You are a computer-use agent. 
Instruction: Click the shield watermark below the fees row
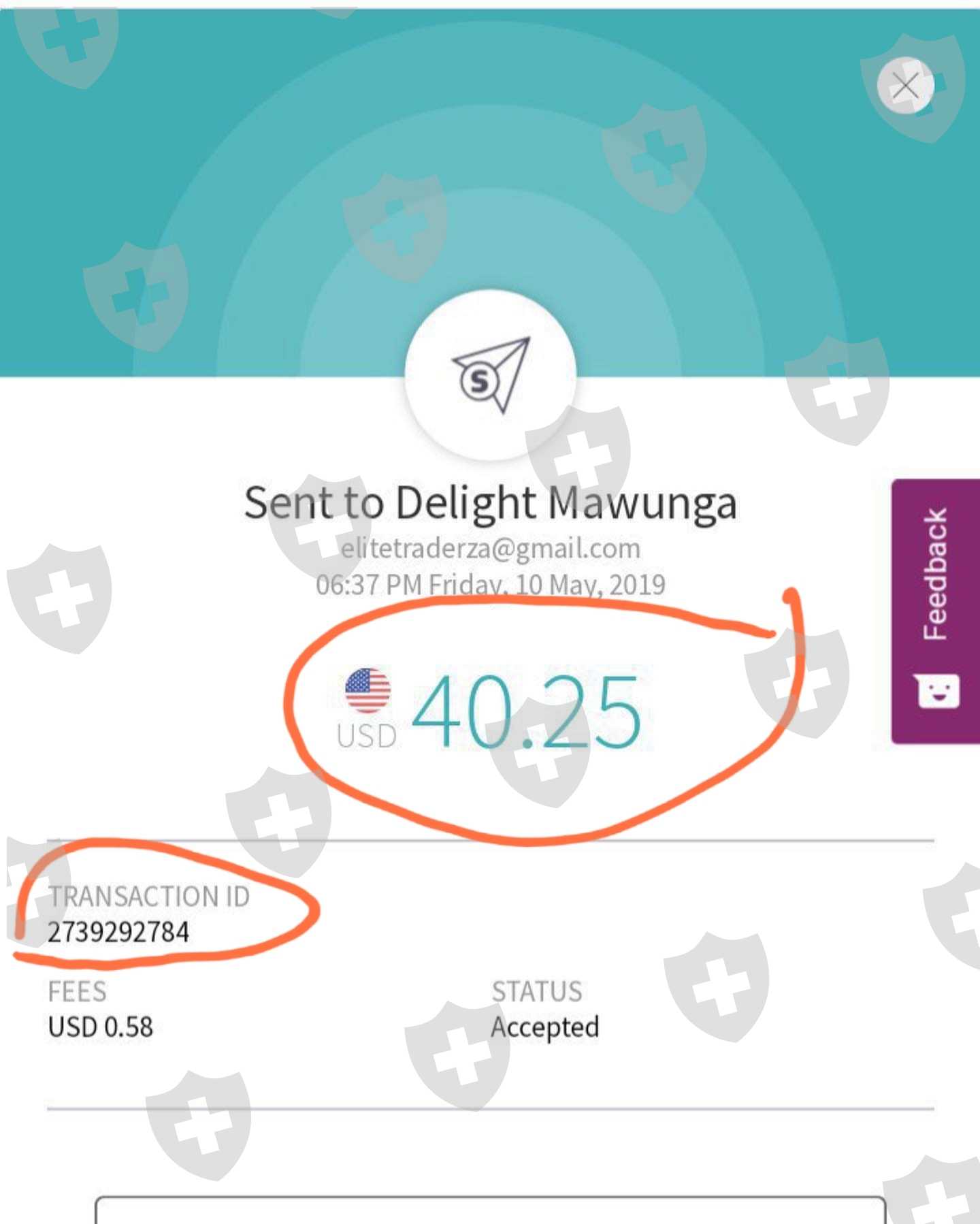tap(198, 1125)
